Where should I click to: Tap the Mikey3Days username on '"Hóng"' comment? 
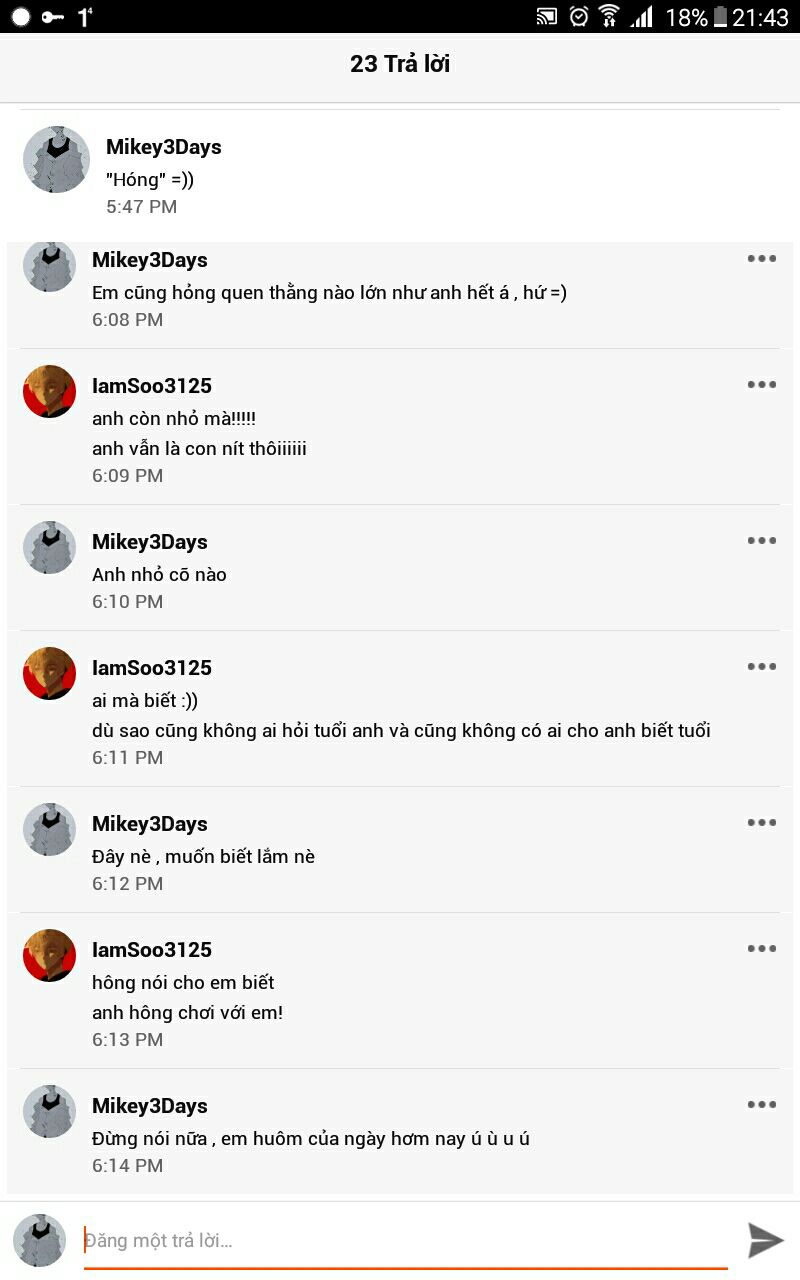(x=164, y=147)
